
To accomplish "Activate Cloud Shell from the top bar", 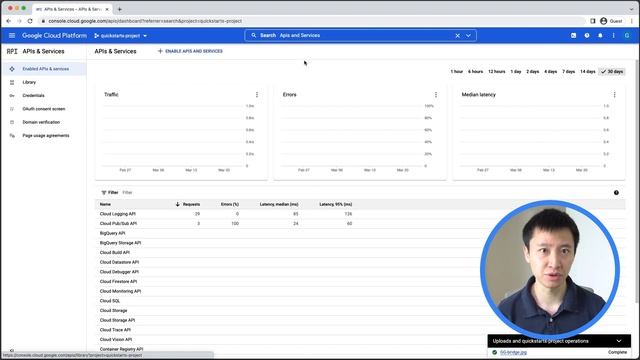I will [x=573, y=36].
